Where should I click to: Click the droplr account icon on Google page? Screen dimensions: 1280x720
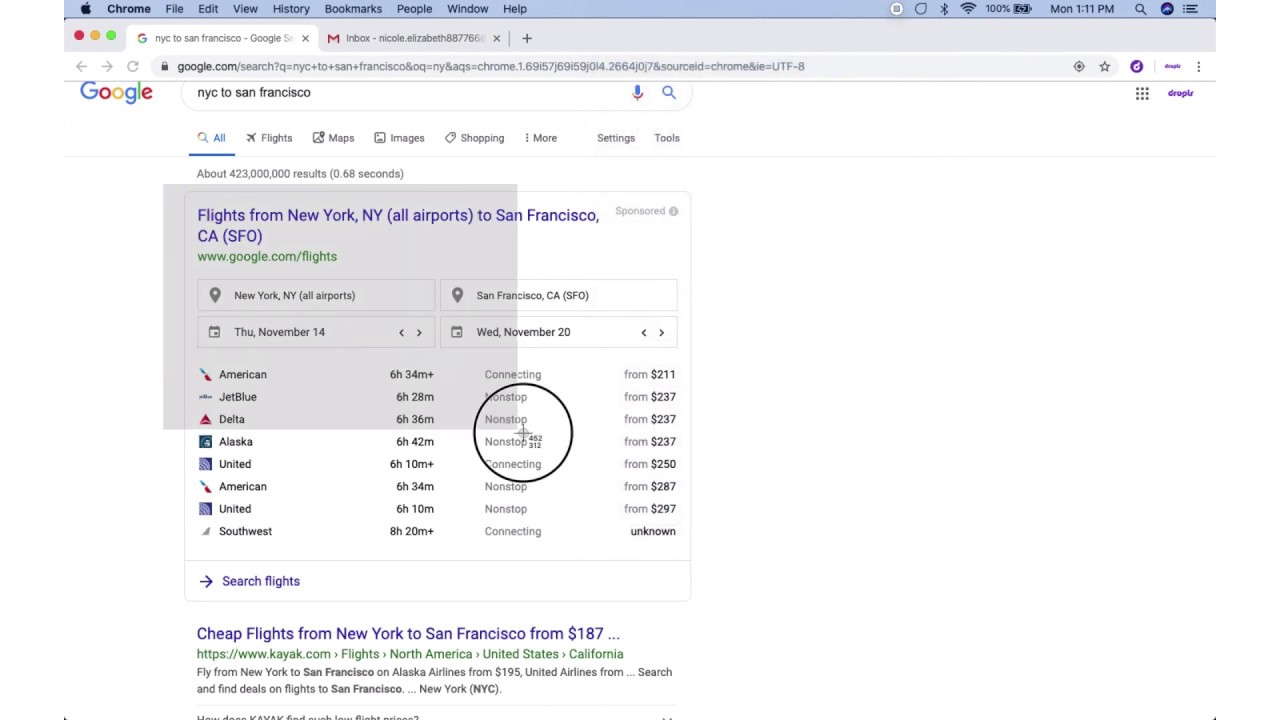click(1180, 93)
